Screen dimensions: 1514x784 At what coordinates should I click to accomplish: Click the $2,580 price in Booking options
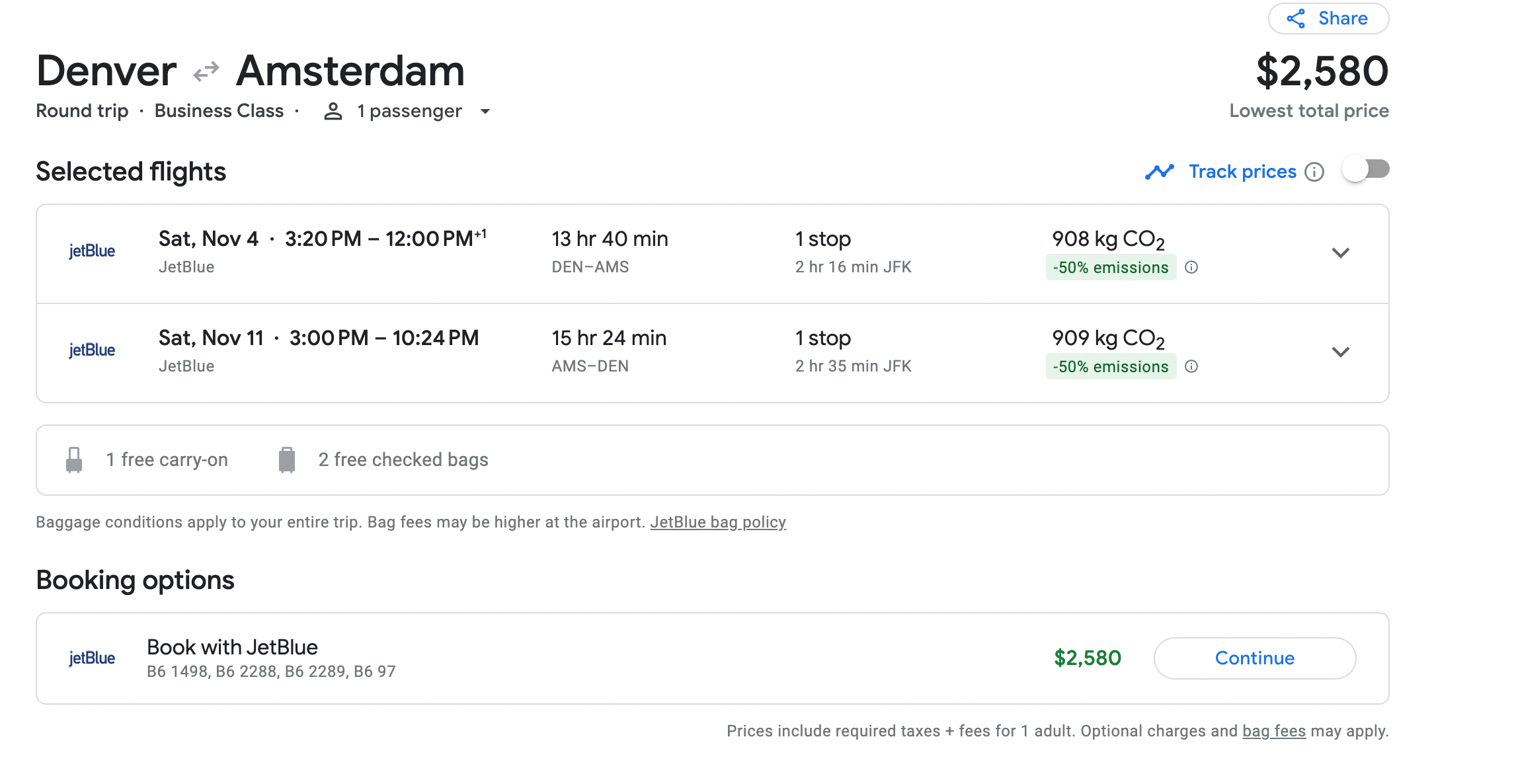point(1088,658)
